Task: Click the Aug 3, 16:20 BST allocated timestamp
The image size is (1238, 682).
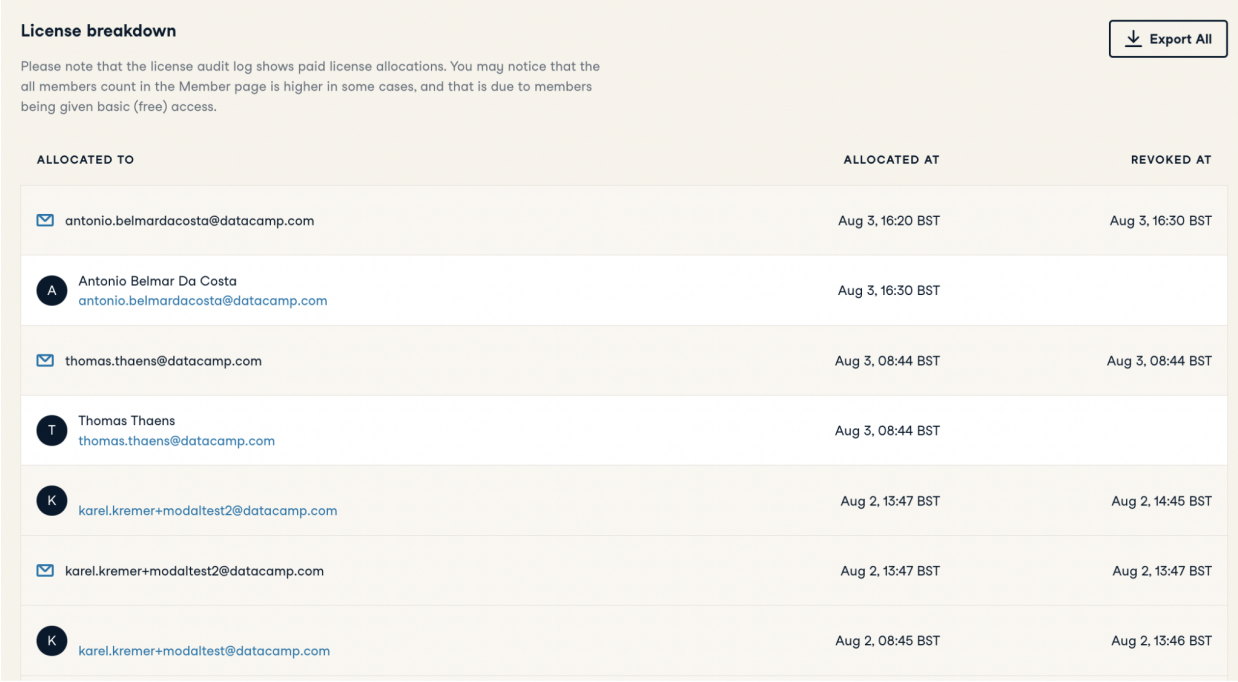Action: [888, 221]
